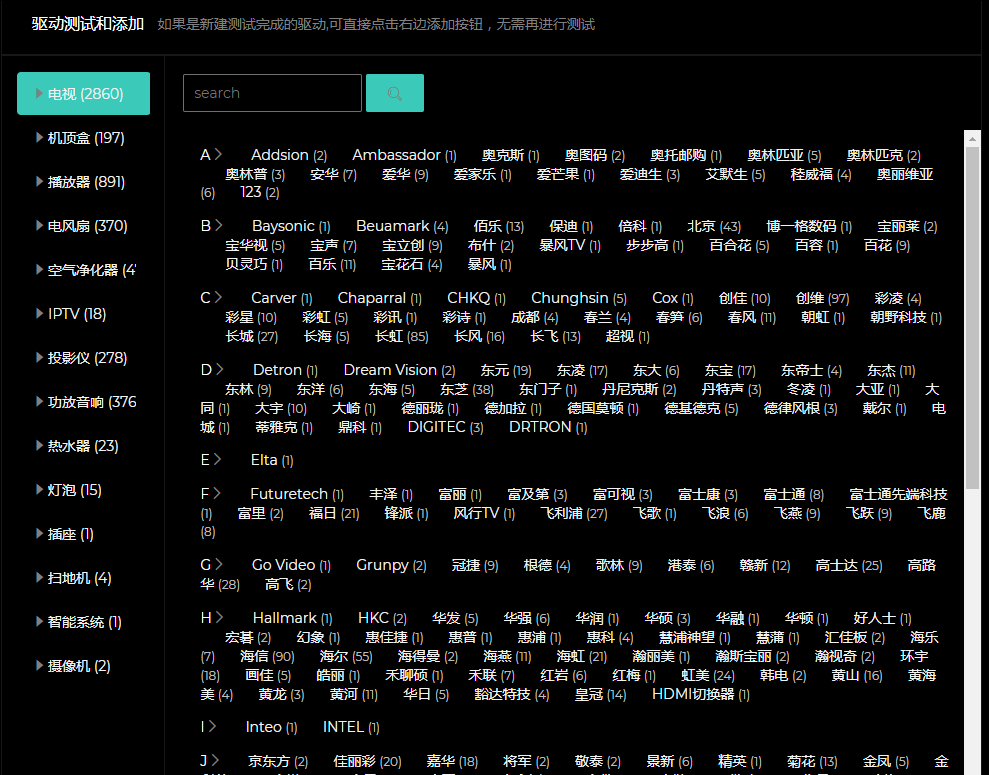Open the HKC (2) brand
This screenshot has width=989, height=775.
382,619
